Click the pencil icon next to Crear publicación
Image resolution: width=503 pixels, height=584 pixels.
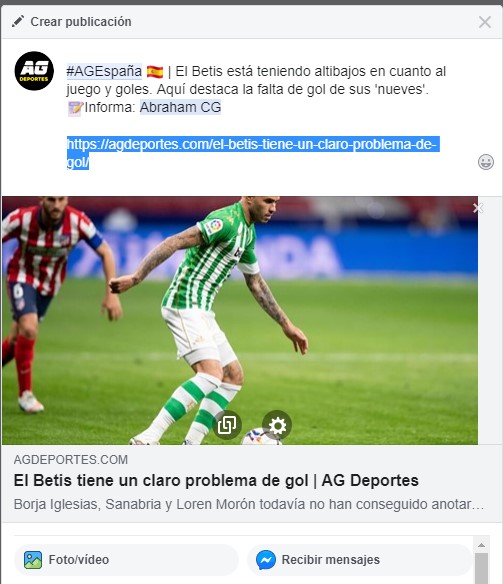(18, 22)
